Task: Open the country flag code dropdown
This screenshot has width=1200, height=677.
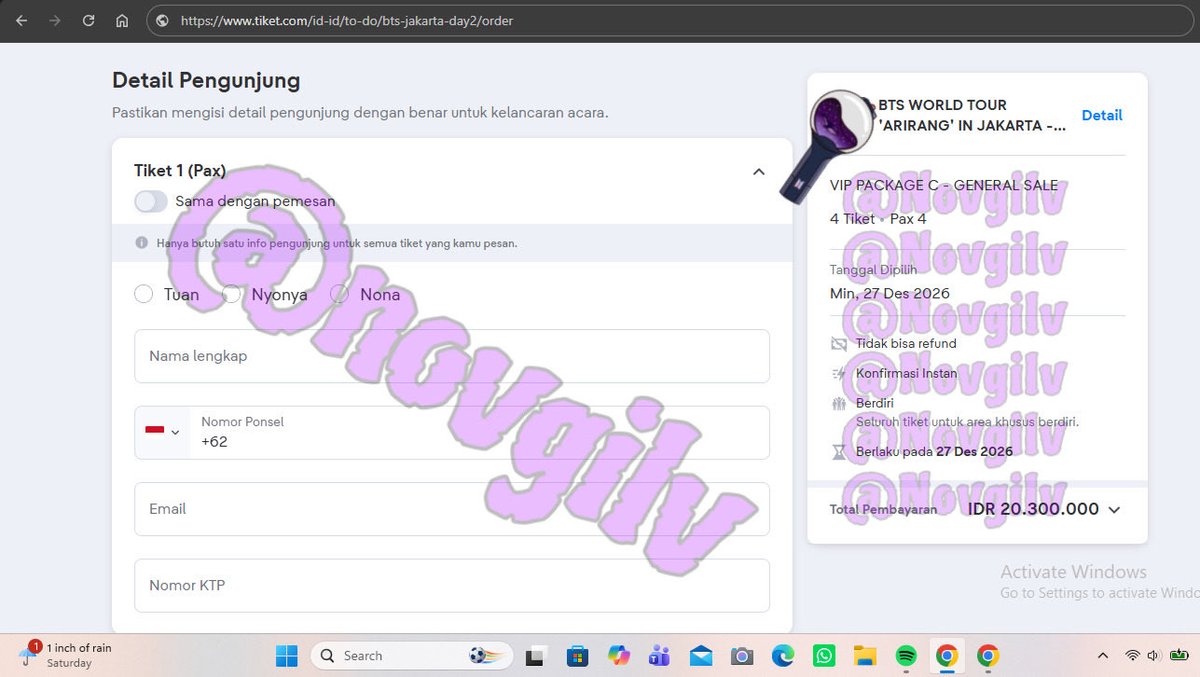Action: point(162,432)
